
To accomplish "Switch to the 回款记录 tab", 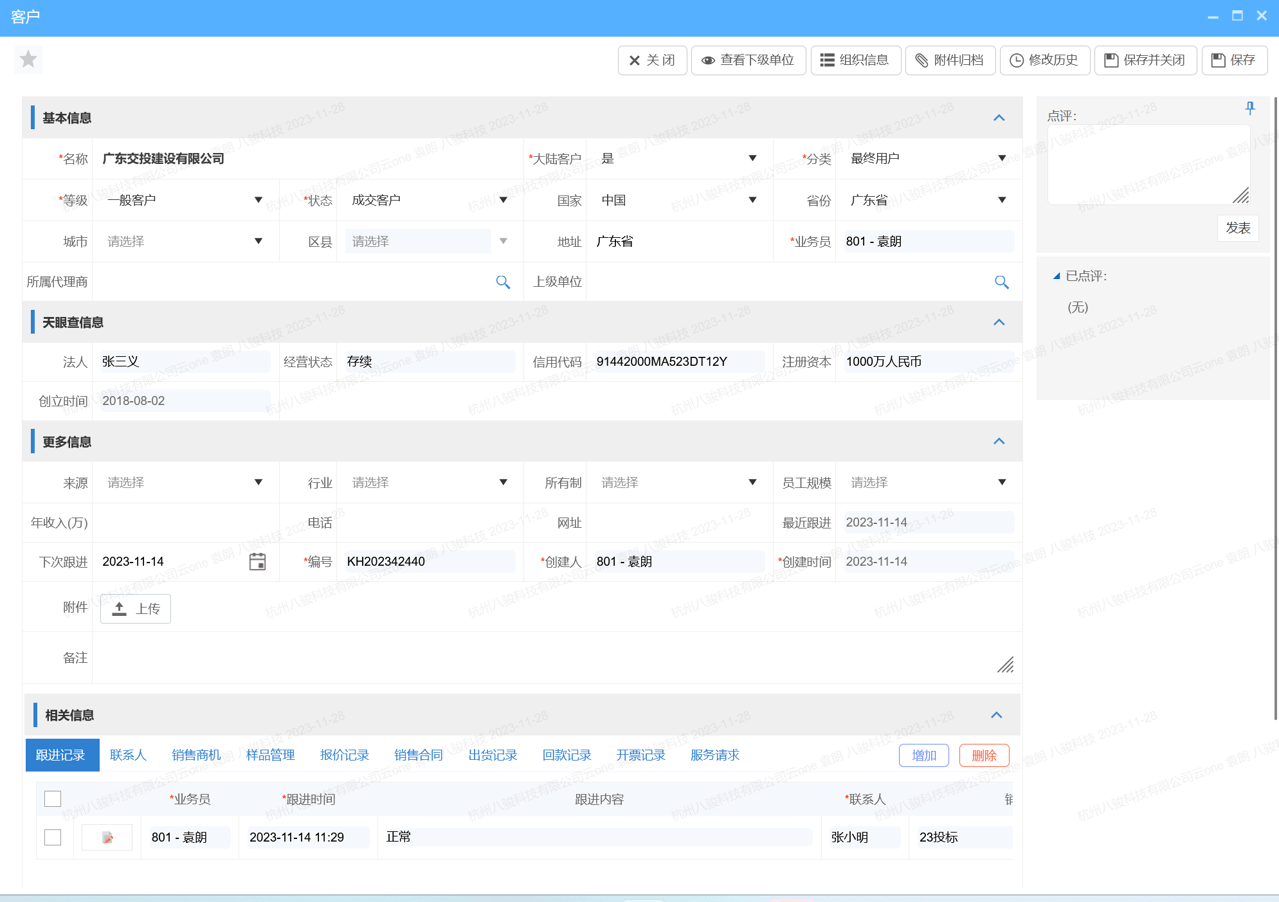I will click(x=566, y=755).
